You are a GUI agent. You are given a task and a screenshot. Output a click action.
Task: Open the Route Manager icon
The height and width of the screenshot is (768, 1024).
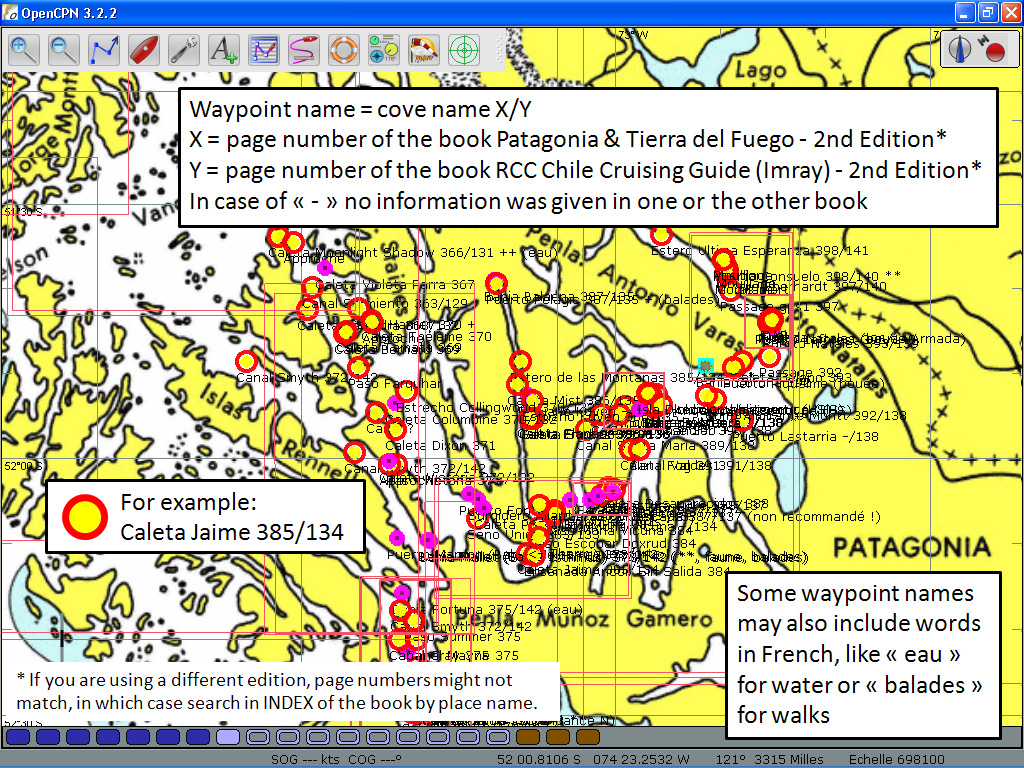[x=264, y=50]
